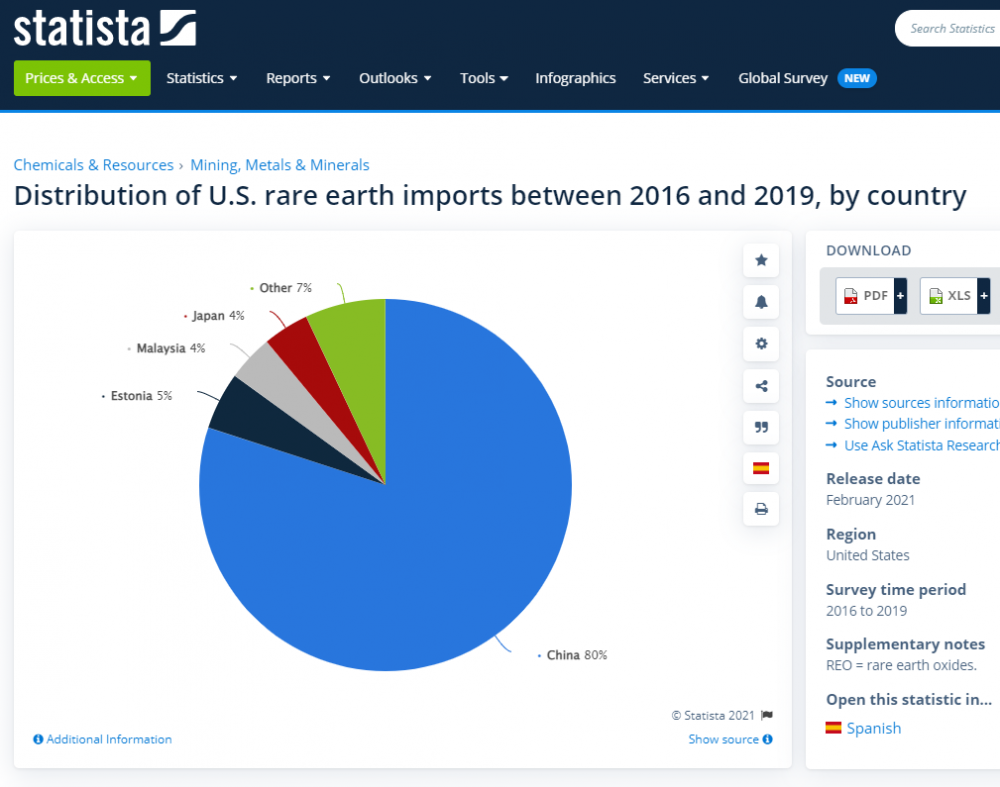1000x787 pixels.
Task: Expand the Prices & Access dropdown
Action: coord(81,78)
